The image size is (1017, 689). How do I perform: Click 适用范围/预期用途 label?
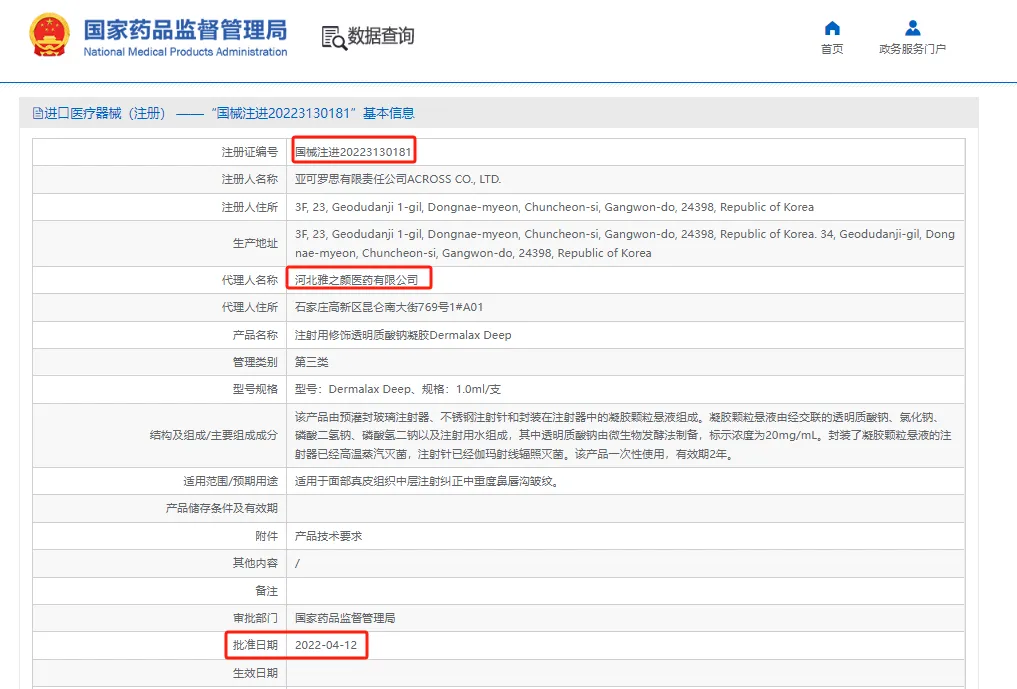click(x=230, y=481)
